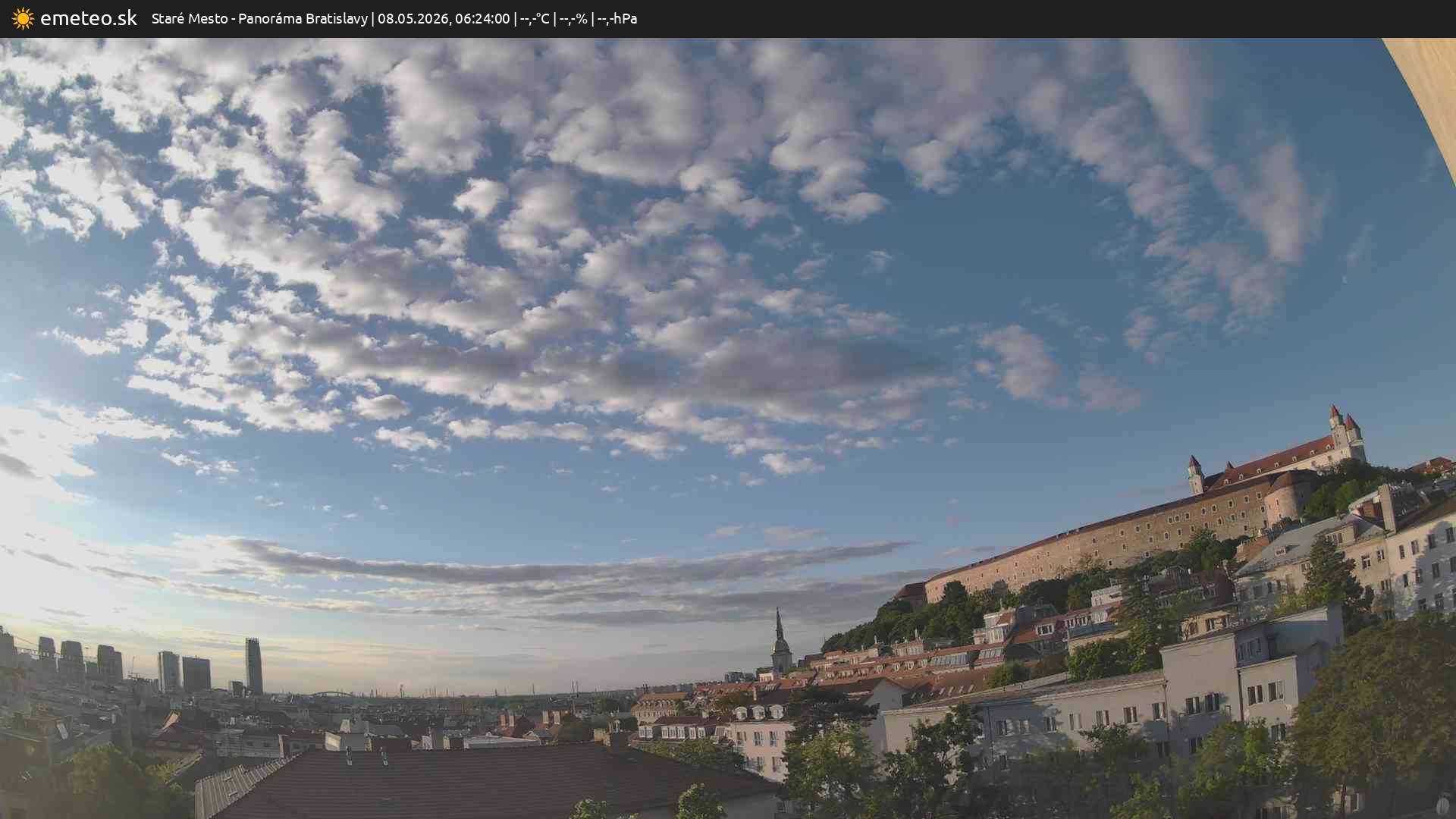Click the temperature reading '--,-°C'
Viewport: 1456px width, 819px height.
(x=535, y=18)
